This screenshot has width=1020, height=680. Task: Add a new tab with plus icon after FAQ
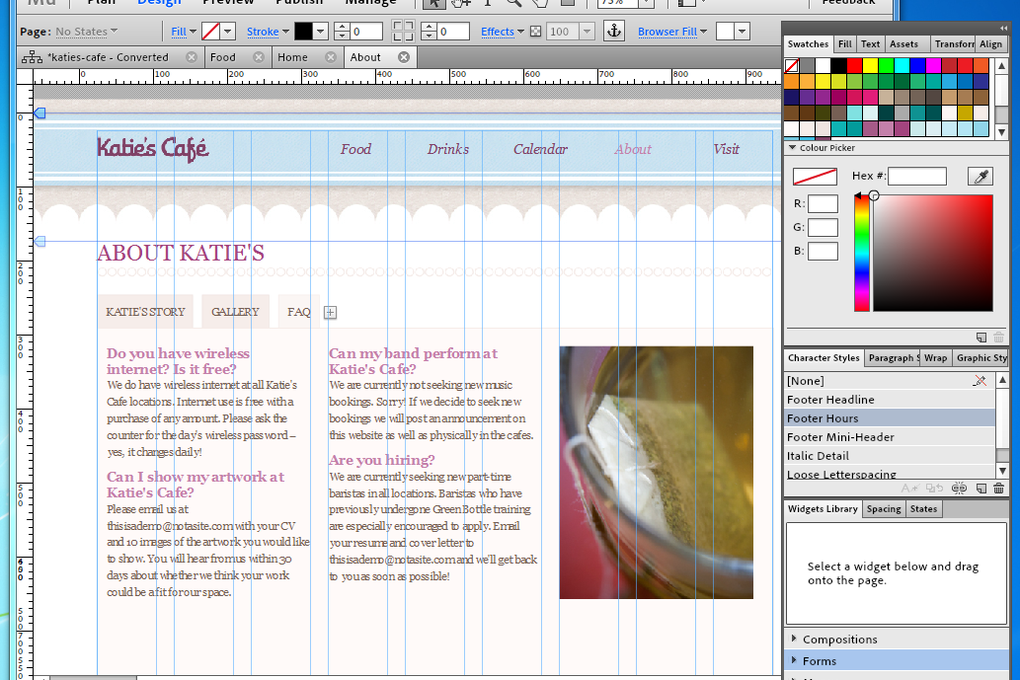click(x=330, y=312)
